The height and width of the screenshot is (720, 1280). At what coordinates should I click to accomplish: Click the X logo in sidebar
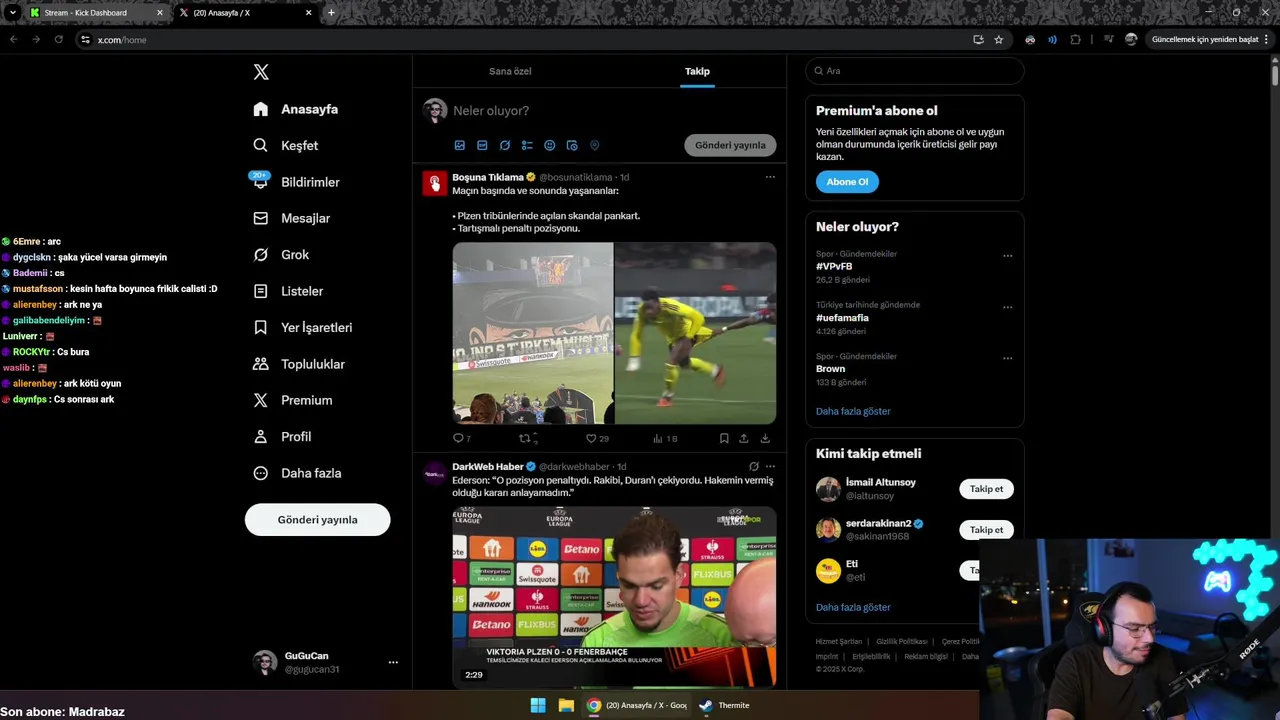click(x=261, y=72)
